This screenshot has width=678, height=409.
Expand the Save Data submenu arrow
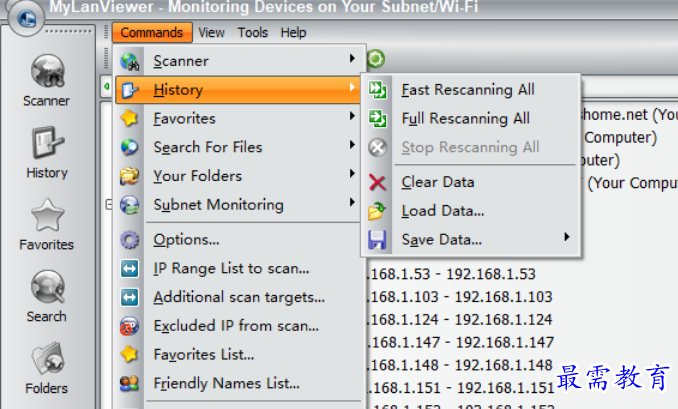tap(567, 238)
